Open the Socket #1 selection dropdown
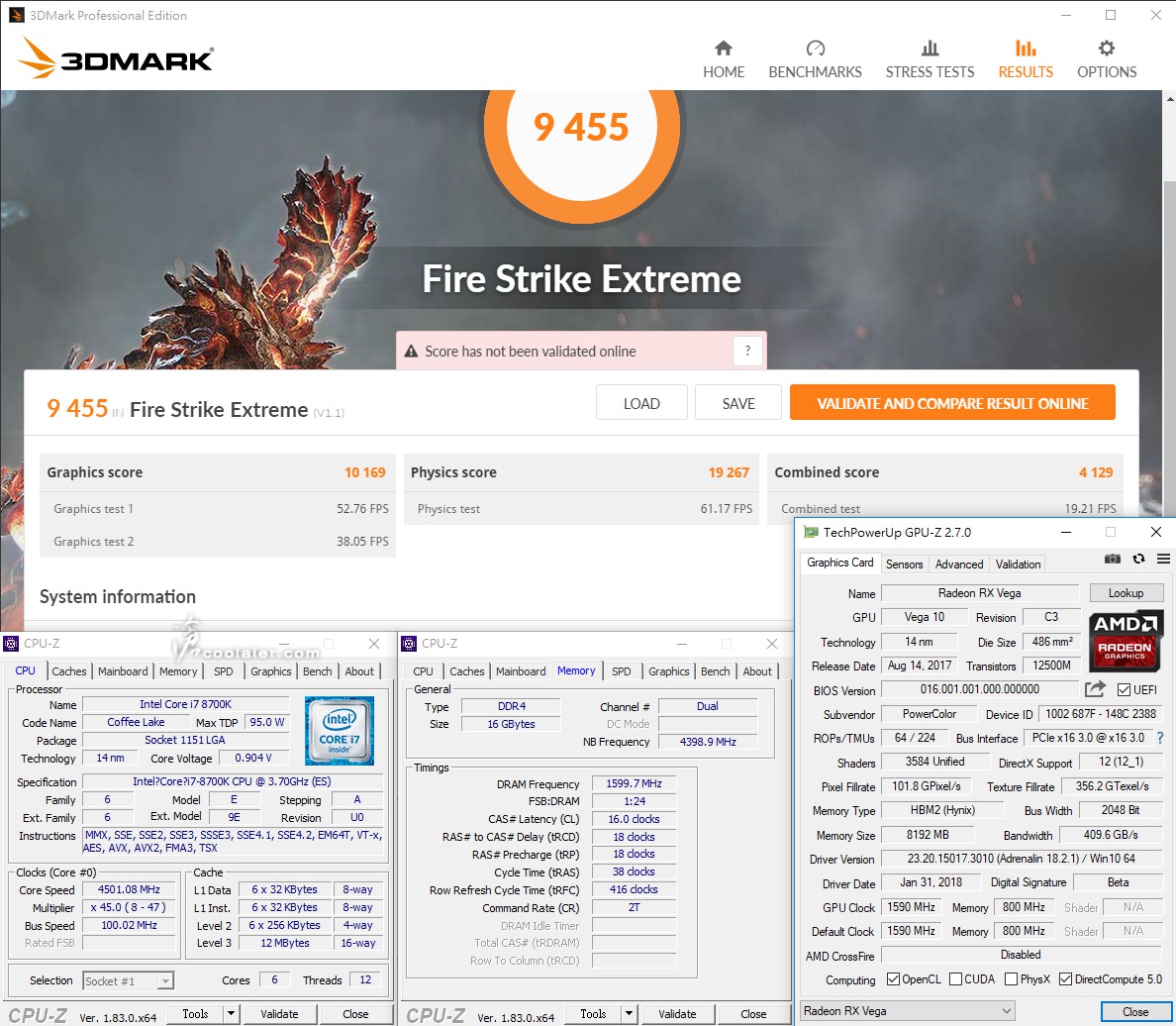This screenshot has width=1176, height=1026. click(129, 980)
